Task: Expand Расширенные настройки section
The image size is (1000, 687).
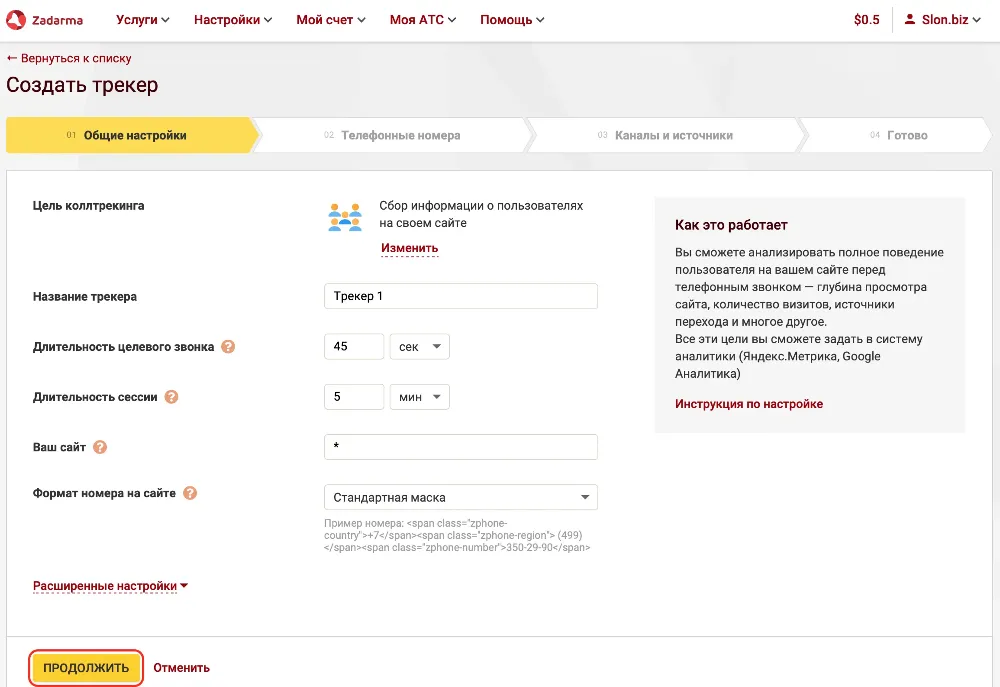Action: tap(110, 586)
